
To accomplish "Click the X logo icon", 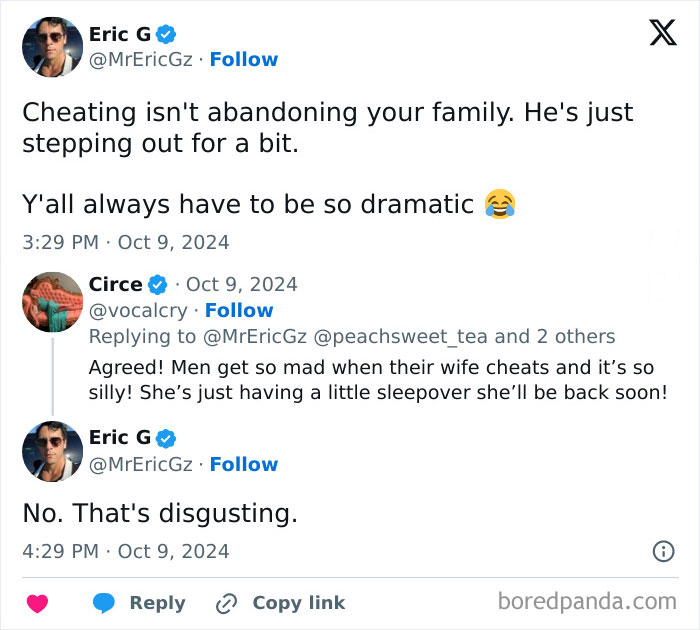I will tap(662, 34).
